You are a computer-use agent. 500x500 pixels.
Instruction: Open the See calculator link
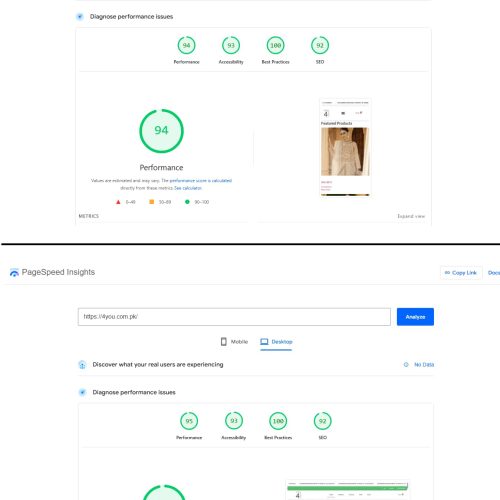pos(188,188)
